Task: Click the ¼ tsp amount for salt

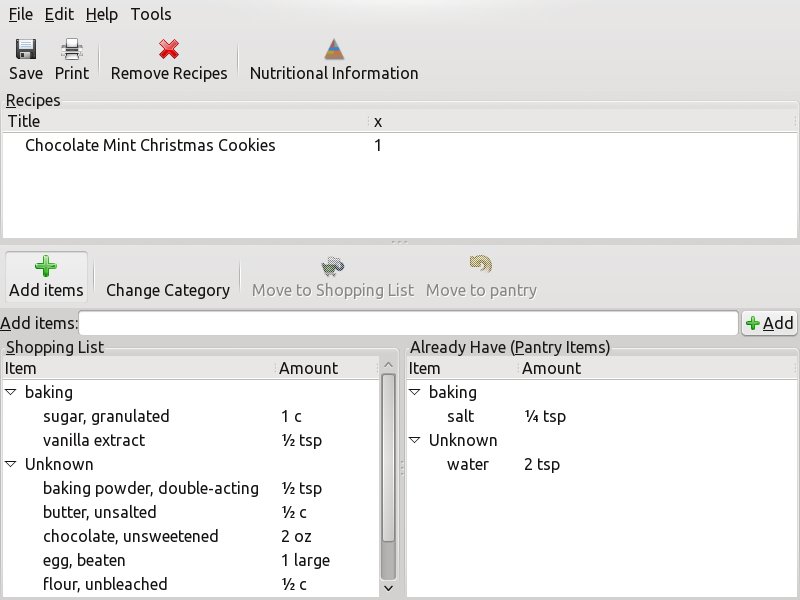Action: coord(545,416)
